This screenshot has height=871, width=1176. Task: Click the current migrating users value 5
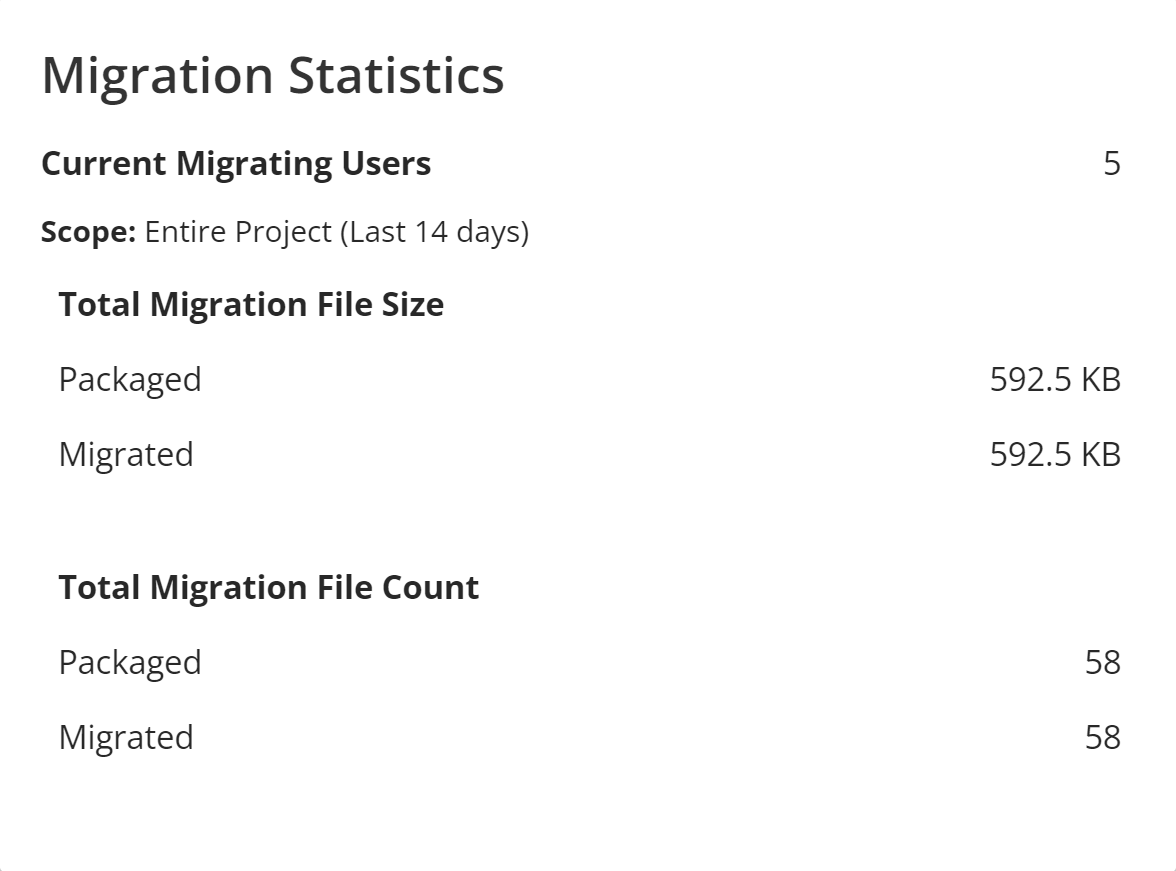pyautogui.click(x=1112, y=164)
